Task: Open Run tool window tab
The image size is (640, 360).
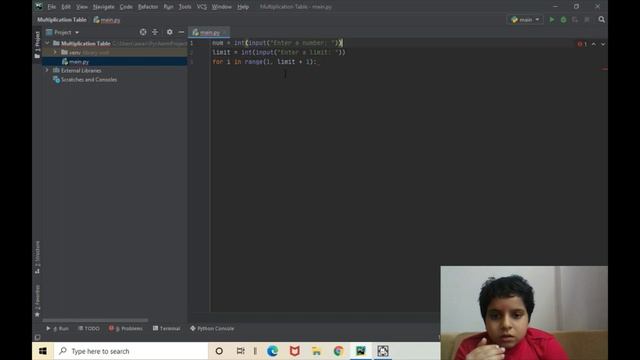Action: point(58,329)
